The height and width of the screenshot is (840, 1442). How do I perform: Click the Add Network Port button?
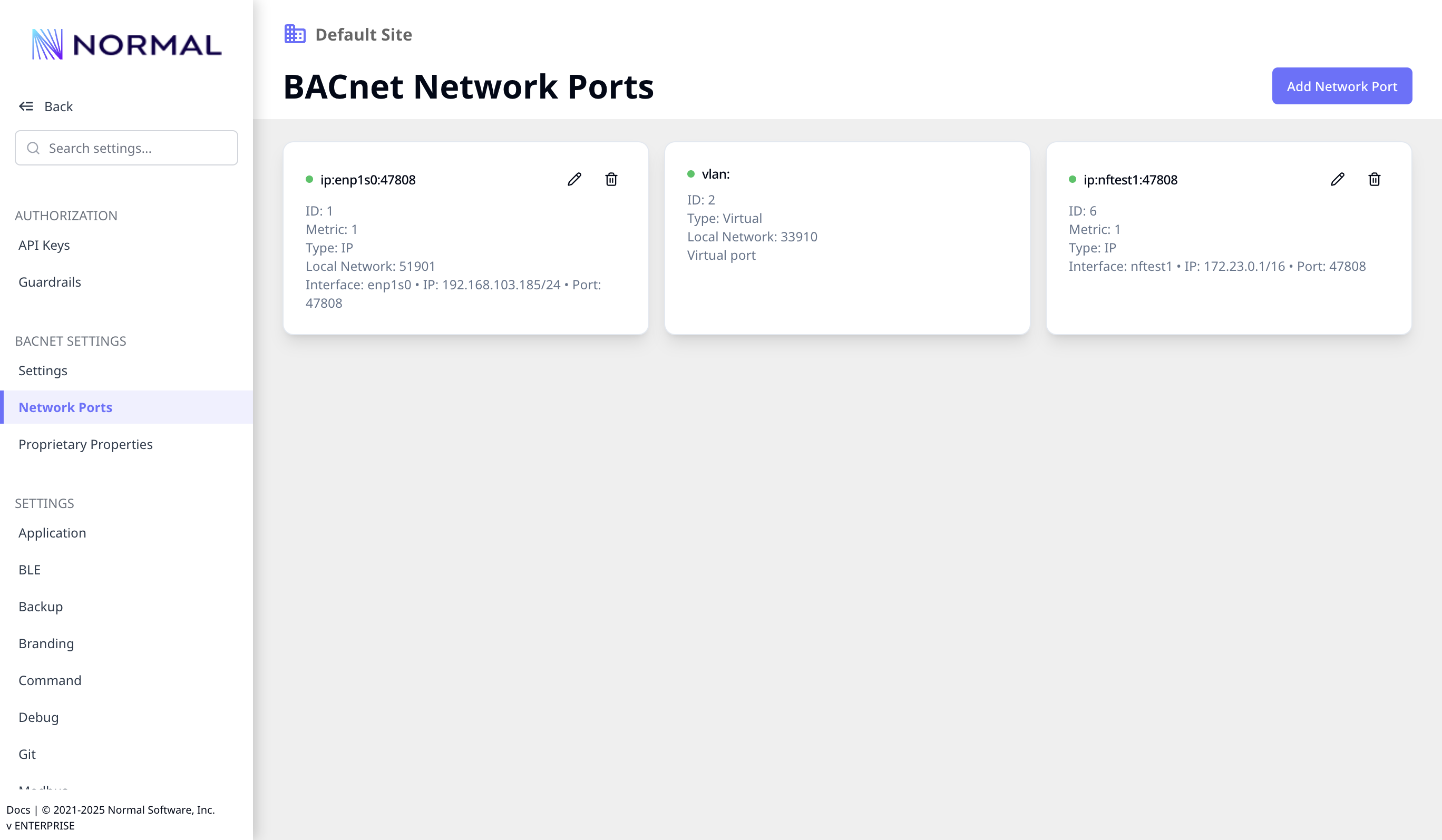1341,86
